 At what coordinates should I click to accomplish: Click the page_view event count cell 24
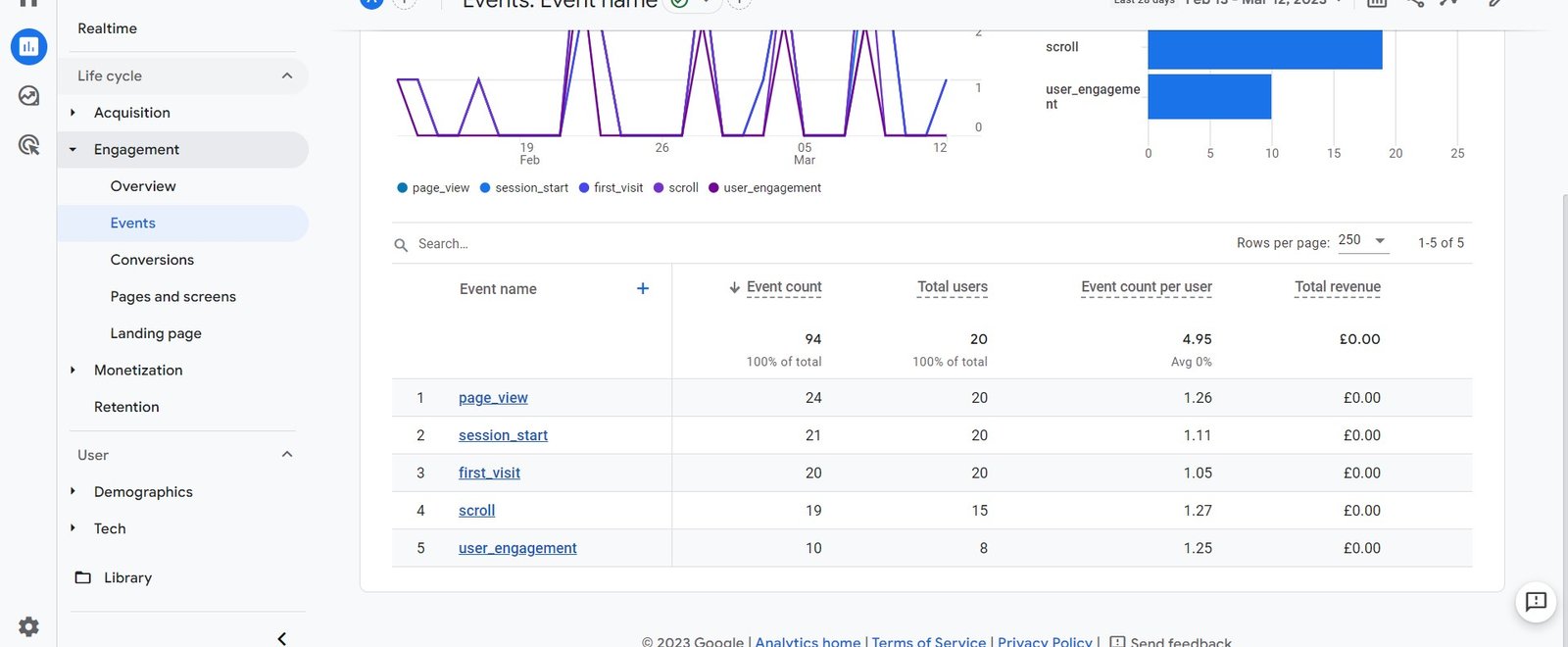tap(813, 397)
